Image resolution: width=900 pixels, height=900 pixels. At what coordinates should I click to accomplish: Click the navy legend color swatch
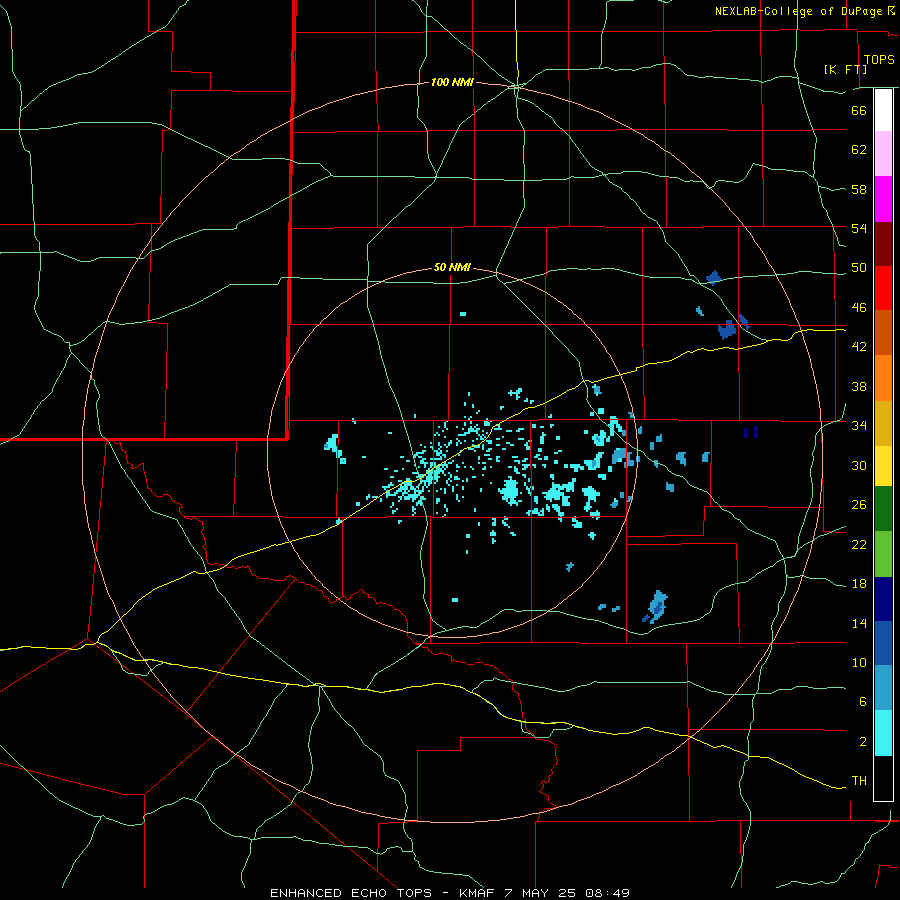[883, 599]
